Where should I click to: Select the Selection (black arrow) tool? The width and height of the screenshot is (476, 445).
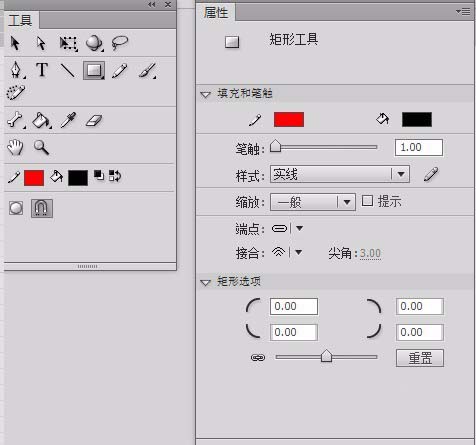[x=15, y=43]
